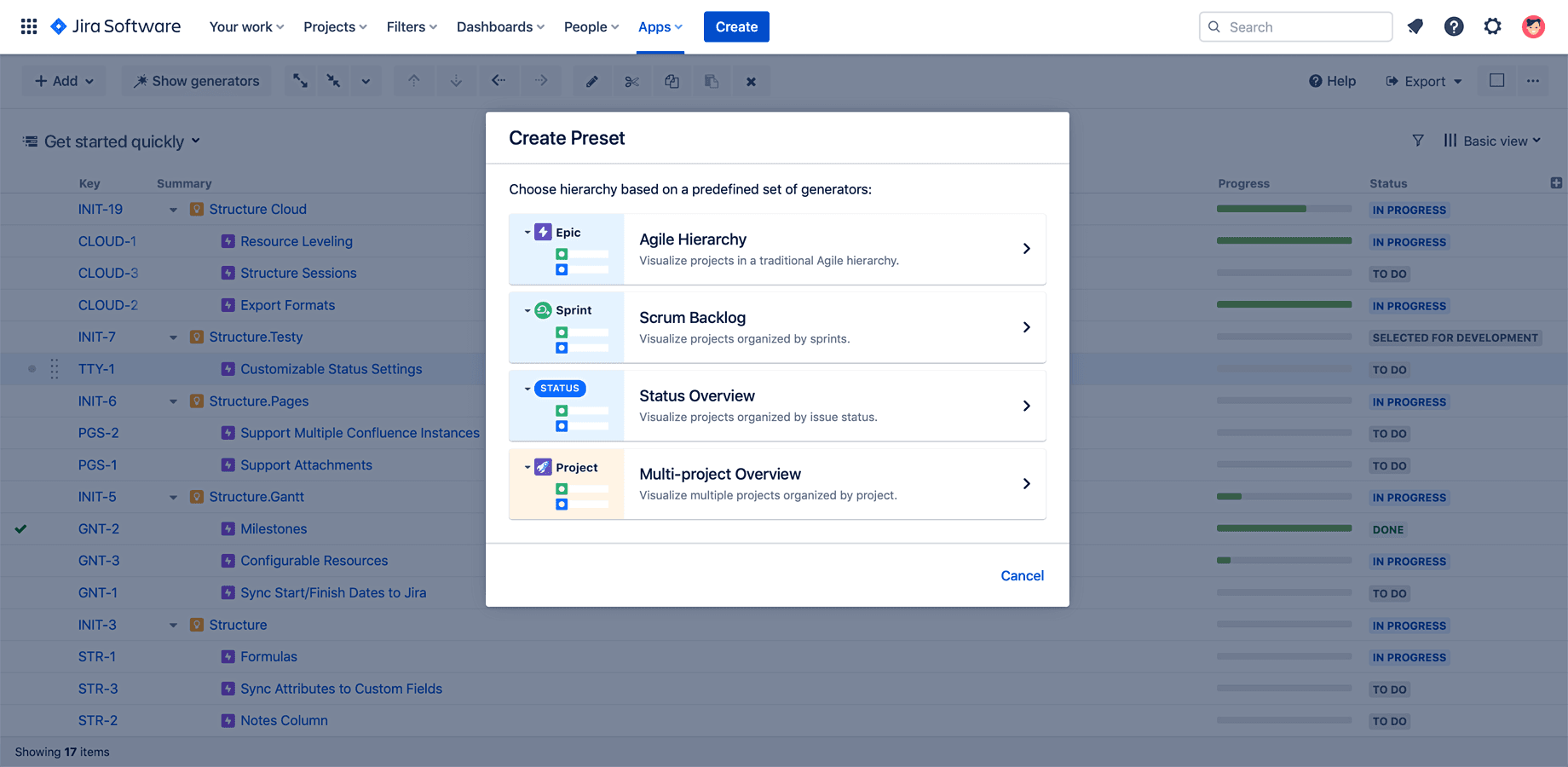Image resolution: width=1568 pixels, height=767 pixels.
Task: Click Show generators button
Action: click(197, 81)
